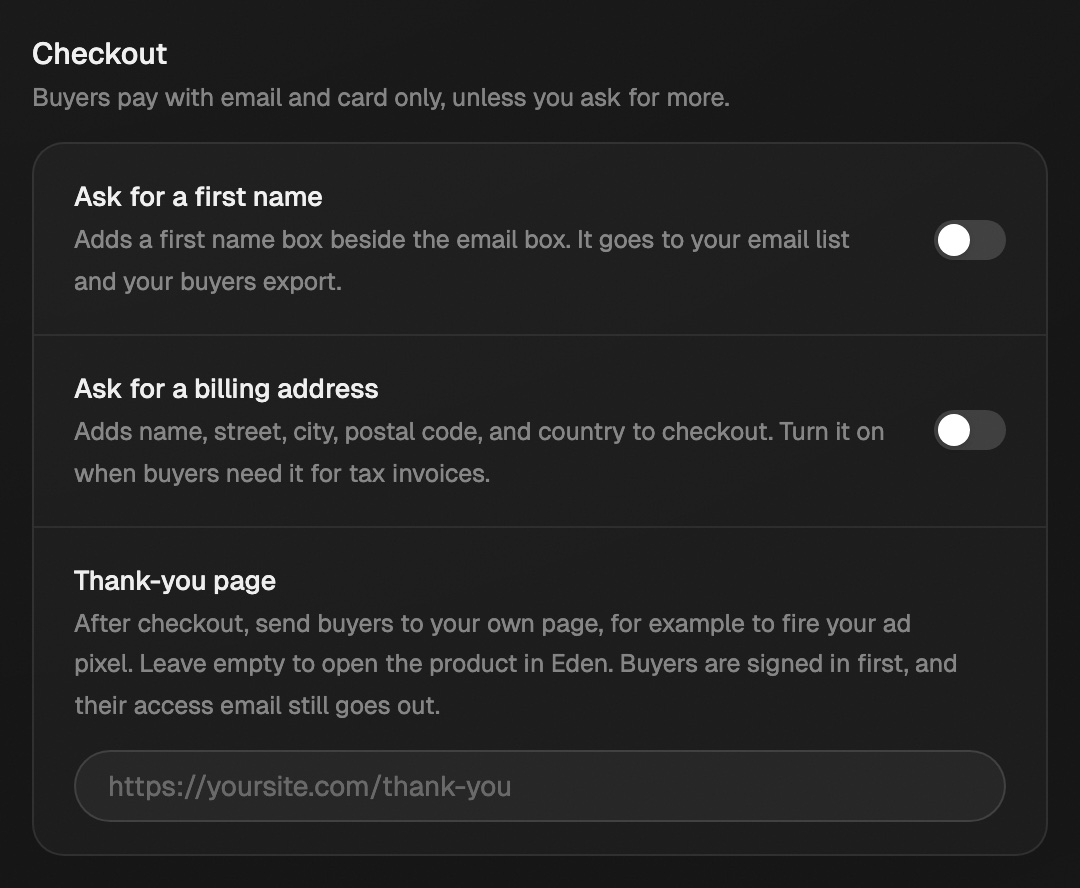Focus the thank-you page URL input field
Viewport: 1080px width, 888px height.
(540, 786)
